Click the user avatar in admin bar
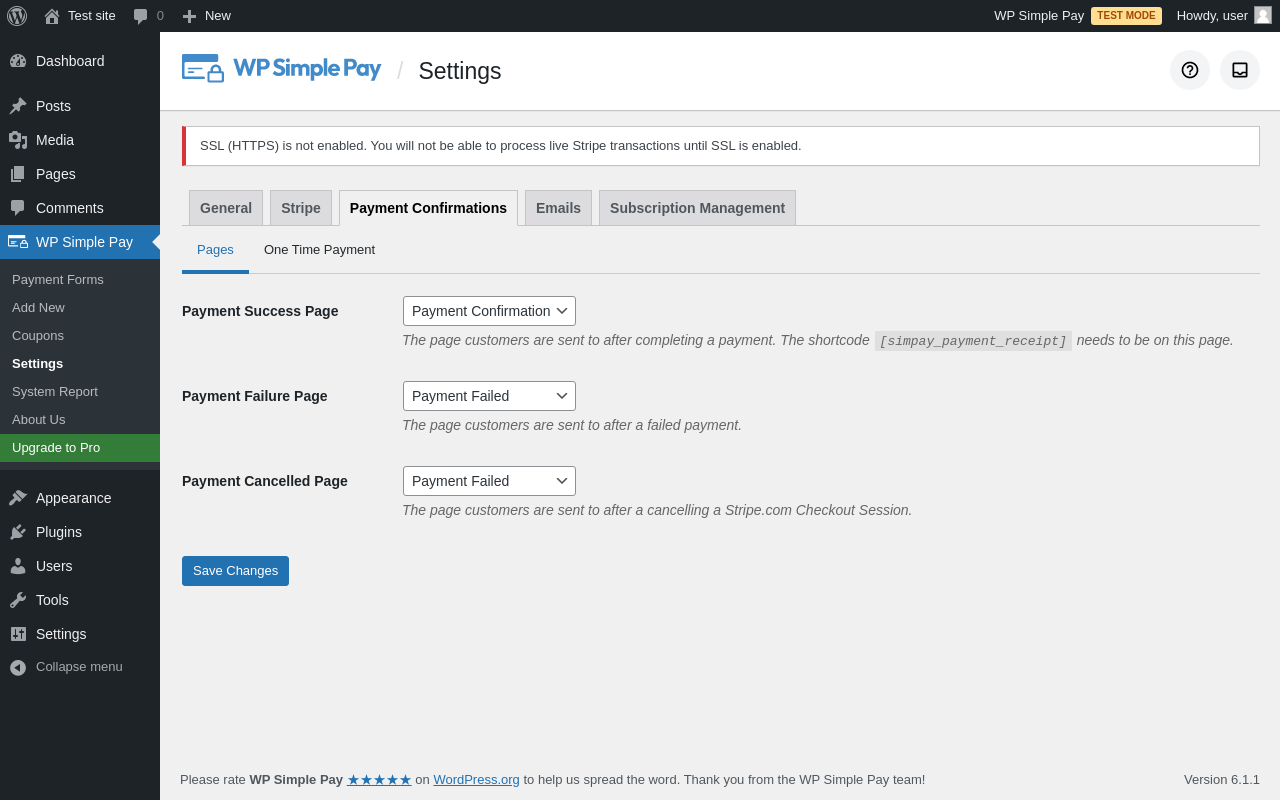Image resolution: width=1280 pixels, height=800 pixels. (1263, 15)
